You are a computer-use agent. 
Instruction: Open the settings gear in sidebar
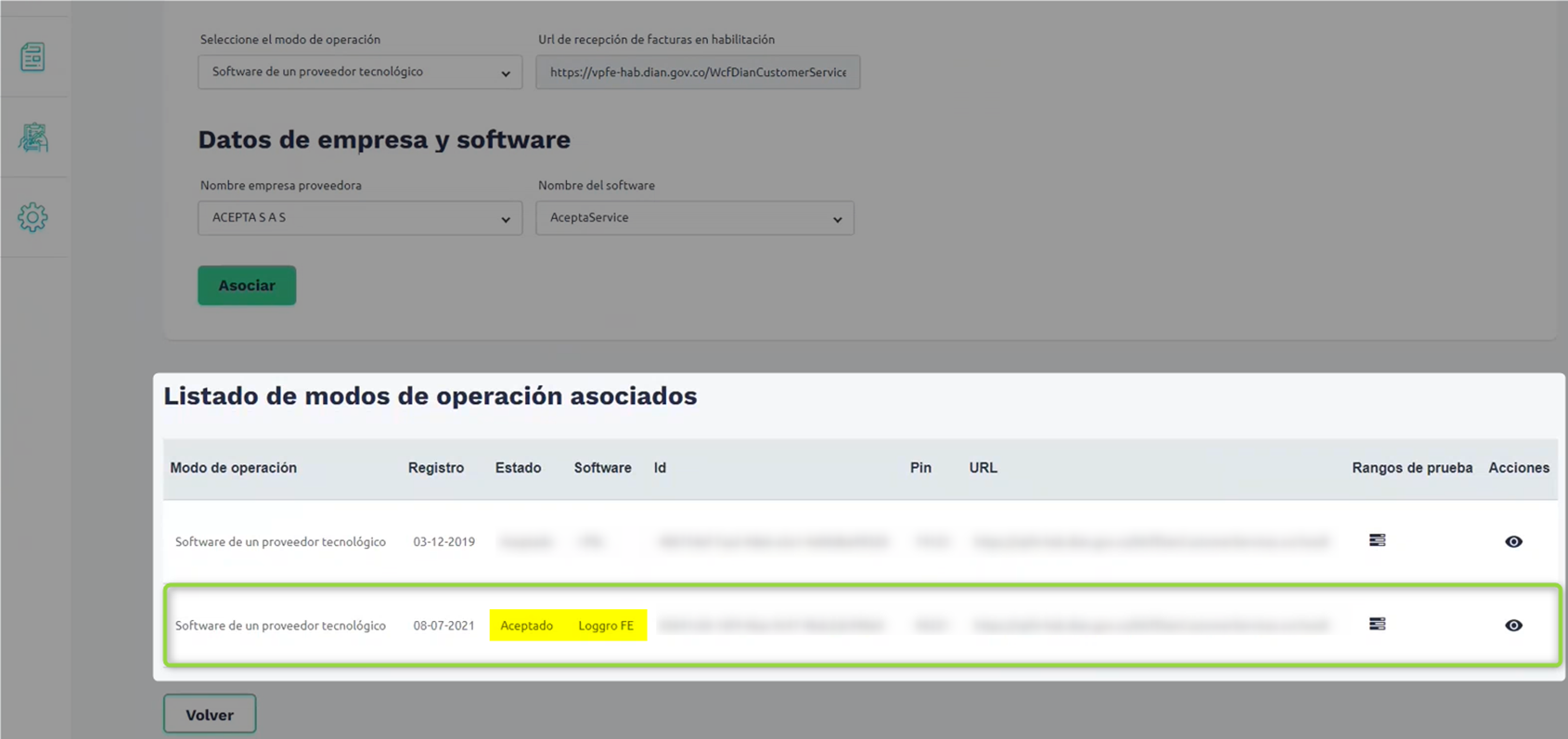click(x=33, y=218)
